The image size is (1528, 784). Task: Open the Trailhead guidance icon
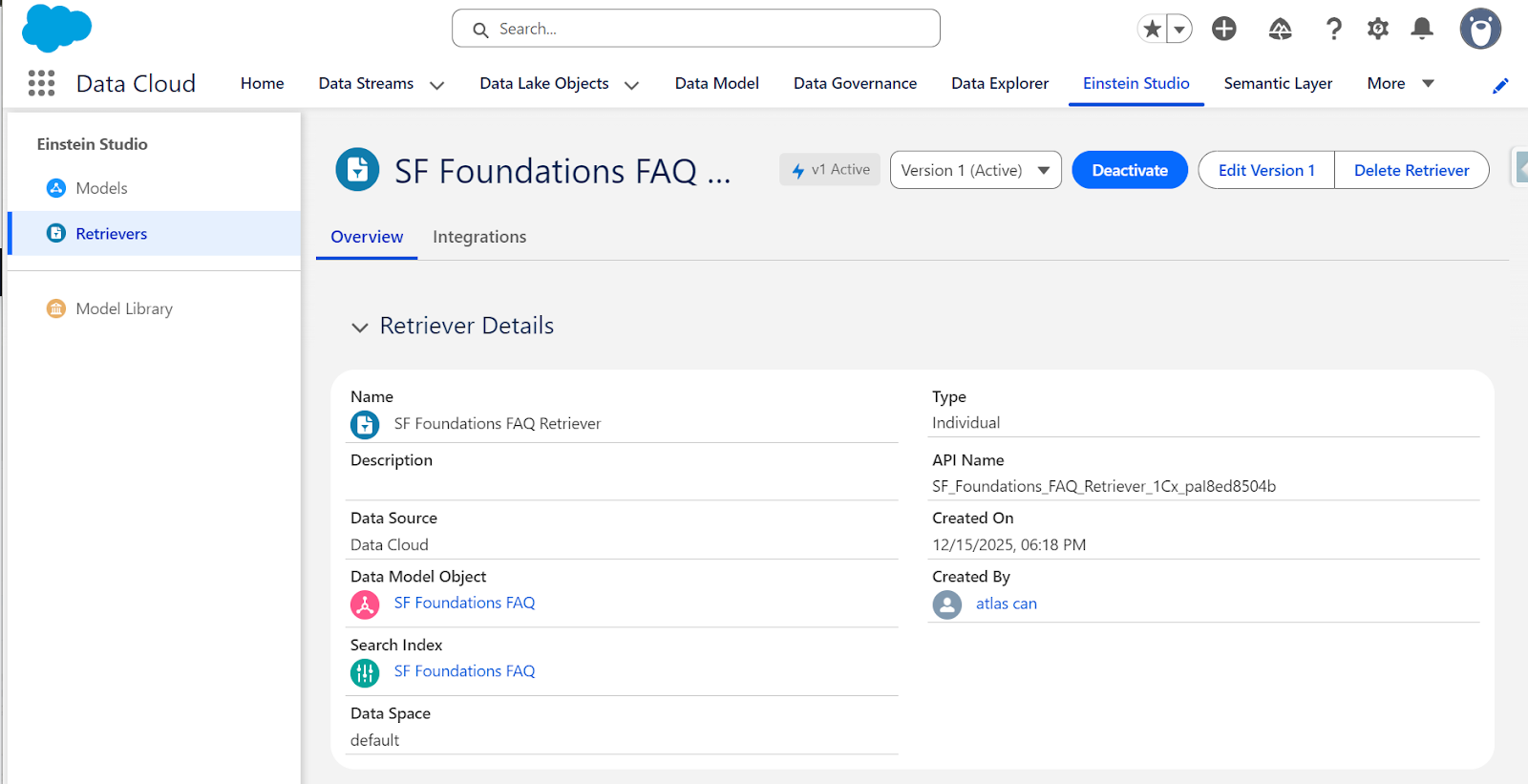click(x=1280, y=30)
